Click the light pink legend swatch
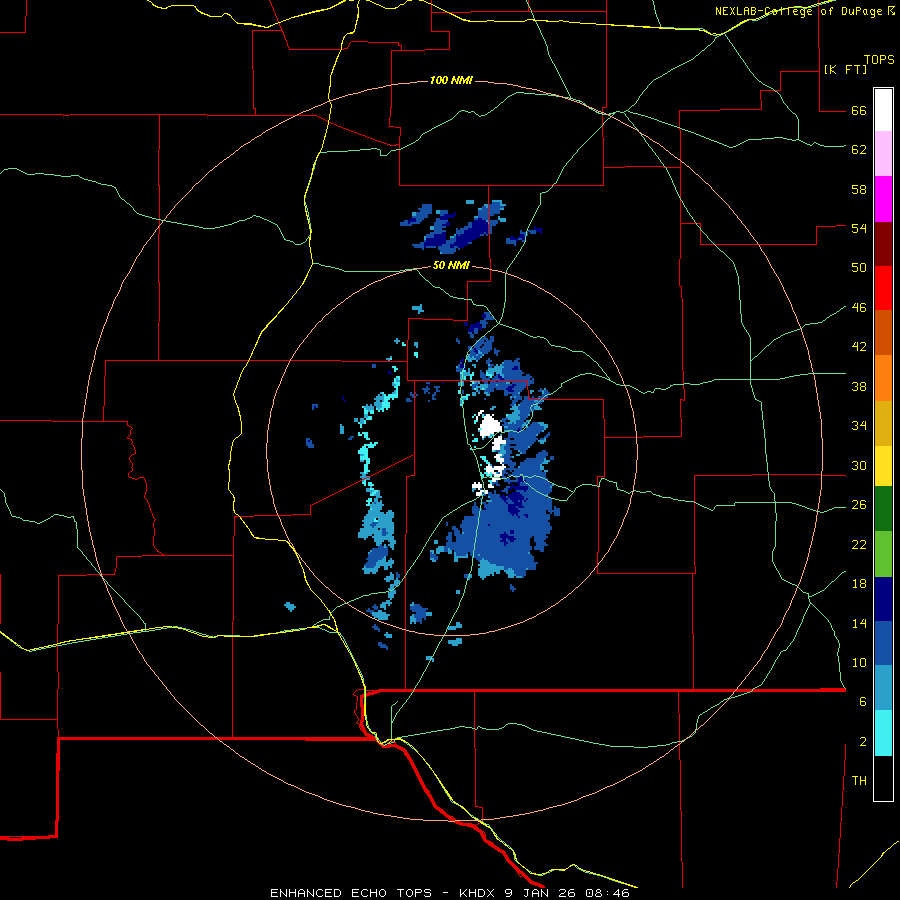Image resolution: width=900 pixels, height=900 pixels. coord(883,153)
